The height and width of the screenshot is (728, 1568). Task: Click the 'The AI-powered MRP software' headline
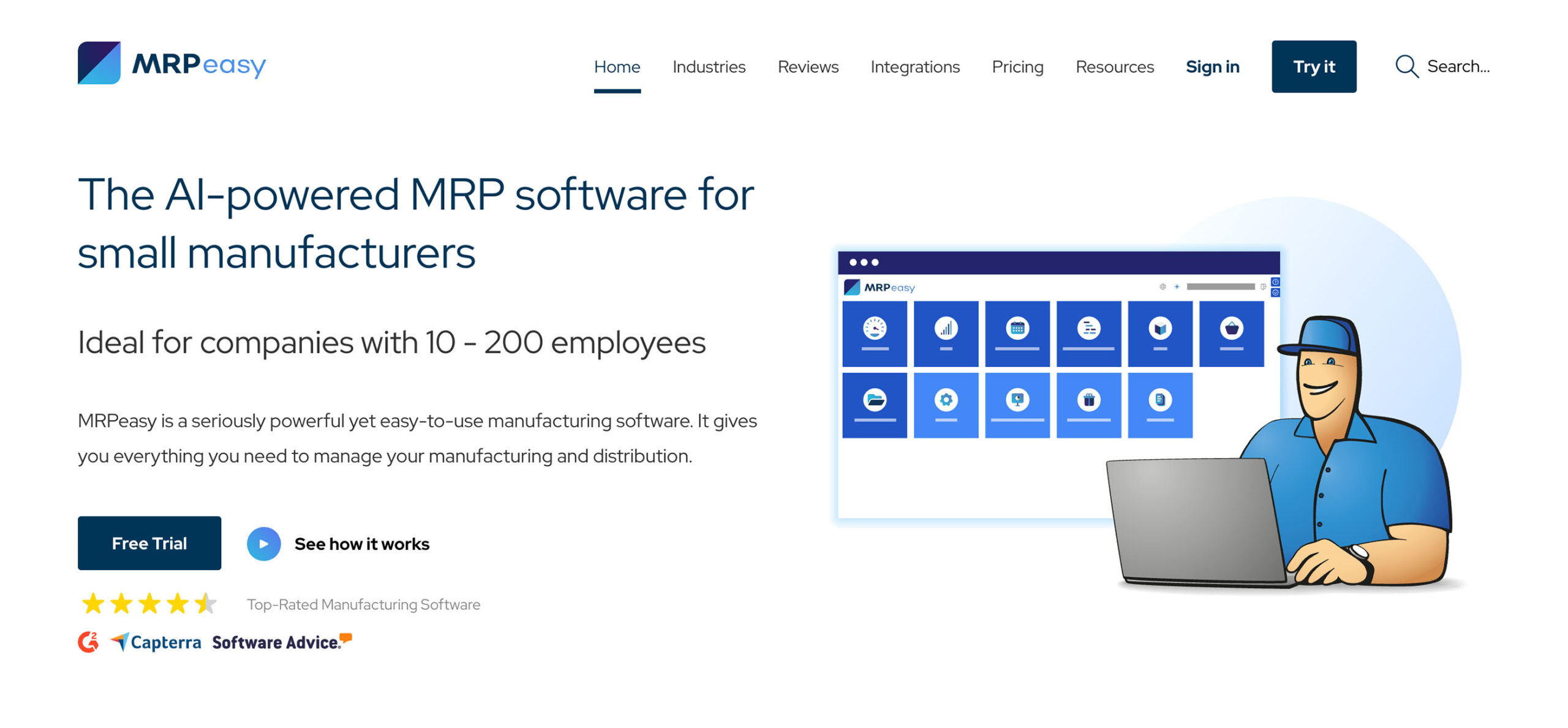416,223
